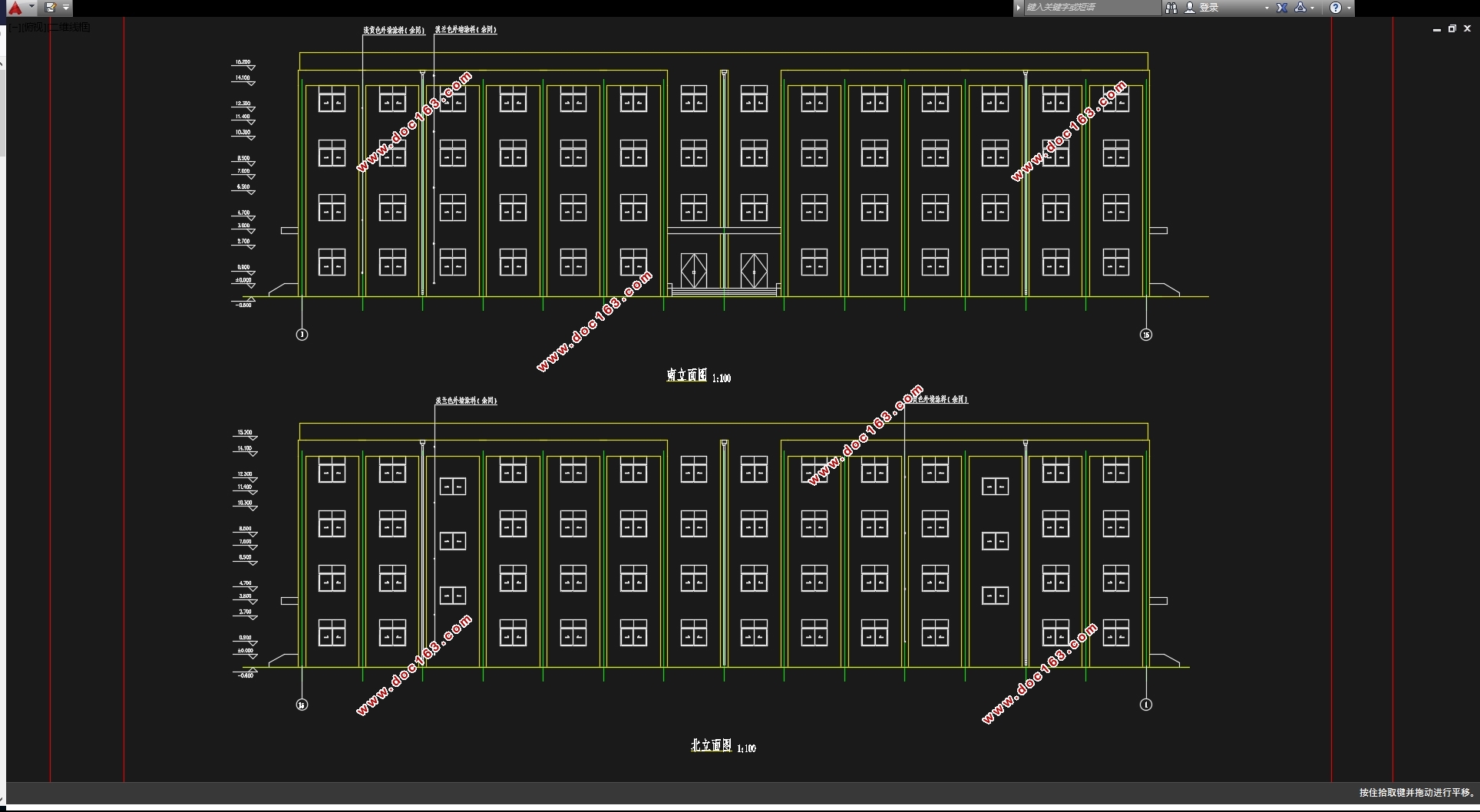The height and width of the screenshot is (812, 1480).
Task: Open the Quick Access Toolbar customize dropdown
Action: [x=66, y=8]
